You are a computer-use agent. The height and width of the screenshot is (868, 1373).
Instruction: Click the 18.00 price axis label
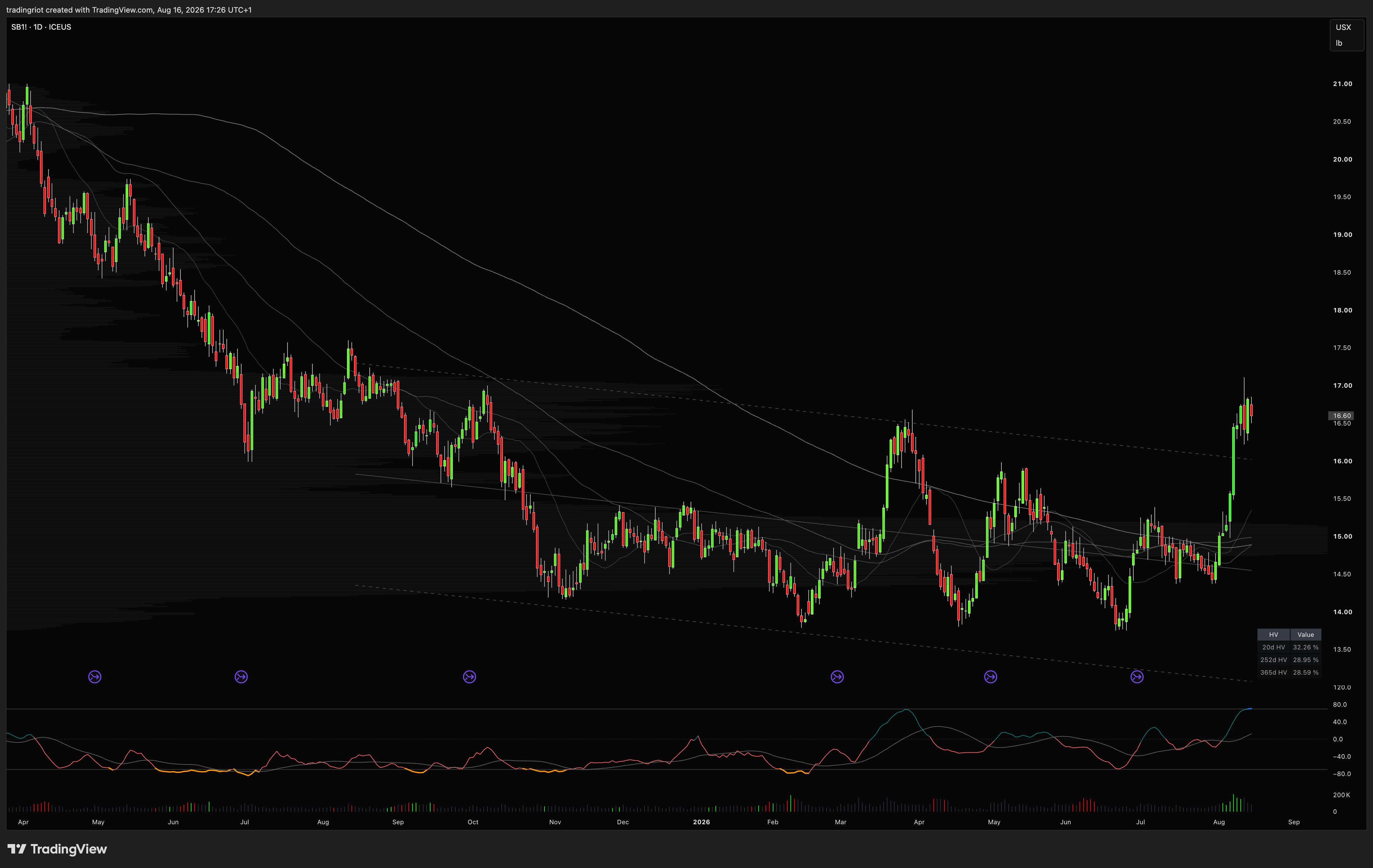1342,310
